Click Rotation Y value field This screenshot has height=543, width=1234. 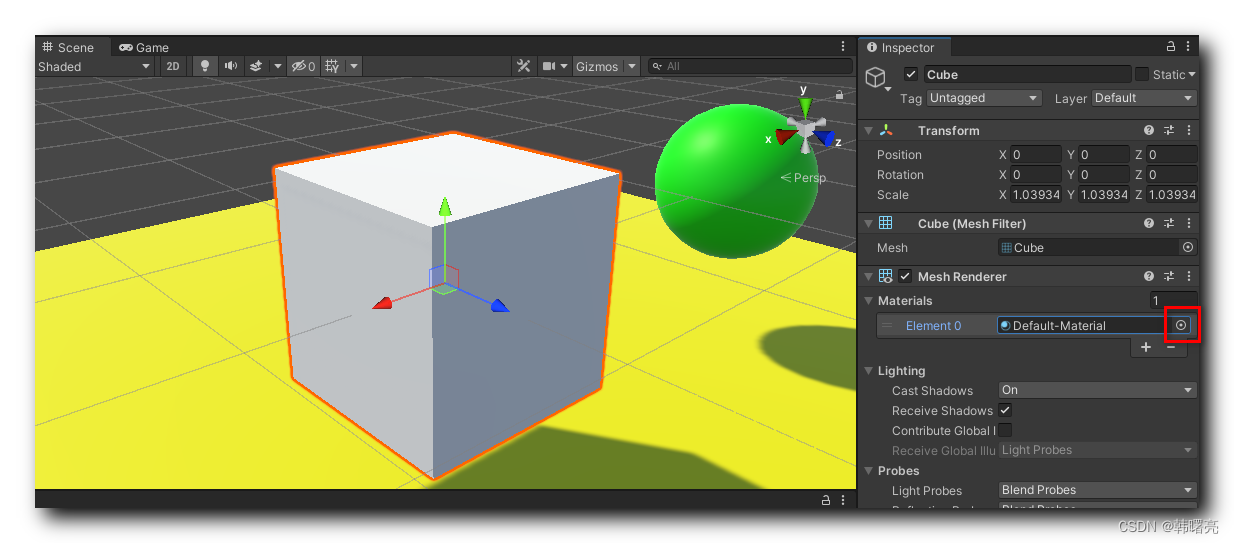1104,175
